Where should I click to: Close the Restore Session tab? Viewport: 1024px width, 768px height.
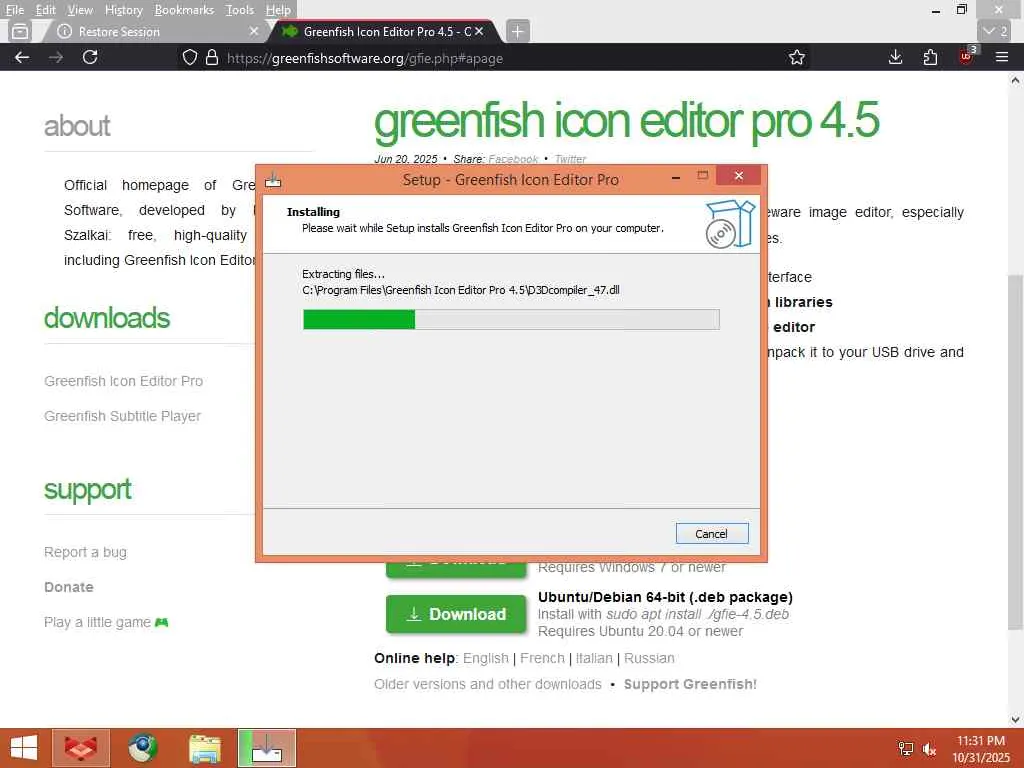point(254,31)
